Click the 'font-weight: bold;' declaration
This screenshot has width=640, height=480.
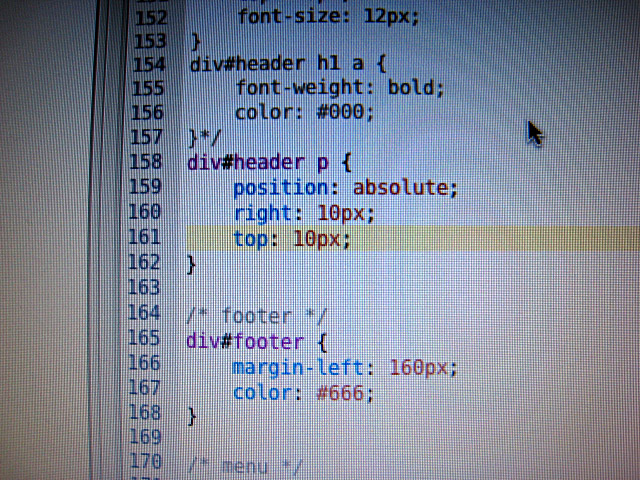point(340,88)
